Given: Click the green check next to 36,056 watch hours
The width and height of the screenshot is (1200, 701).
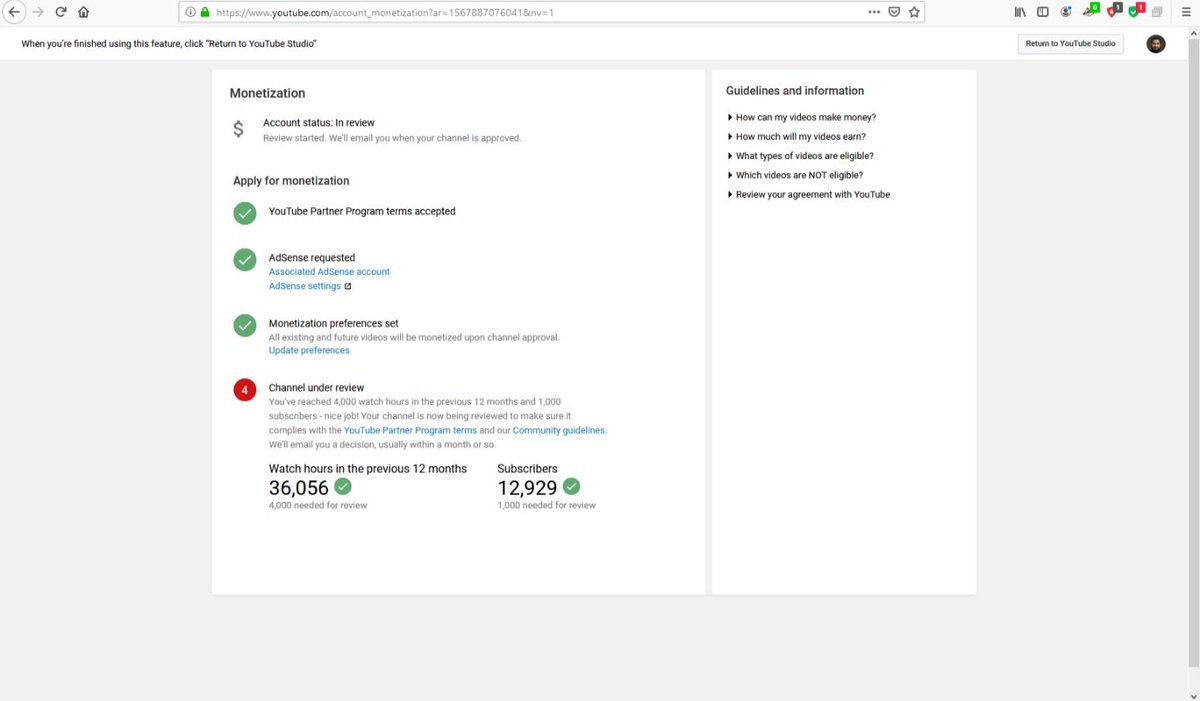Looking at the screenshot, I should pyautogui.click(x=343, y=486).
